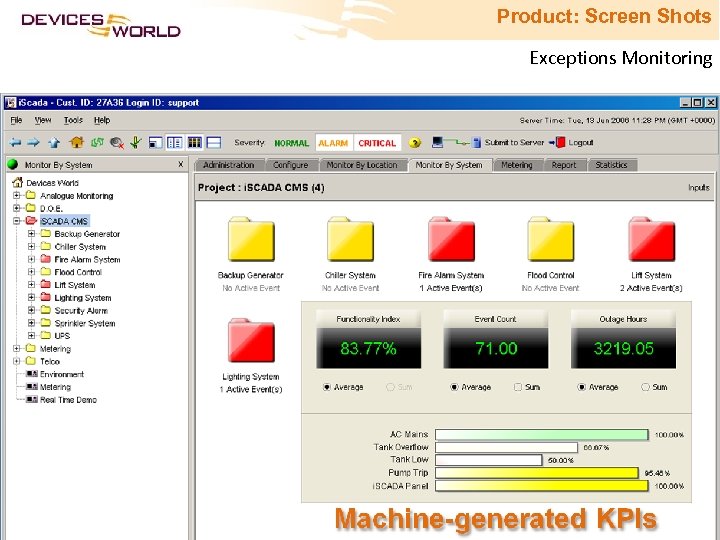Select Average under Functionality Index

327,387
